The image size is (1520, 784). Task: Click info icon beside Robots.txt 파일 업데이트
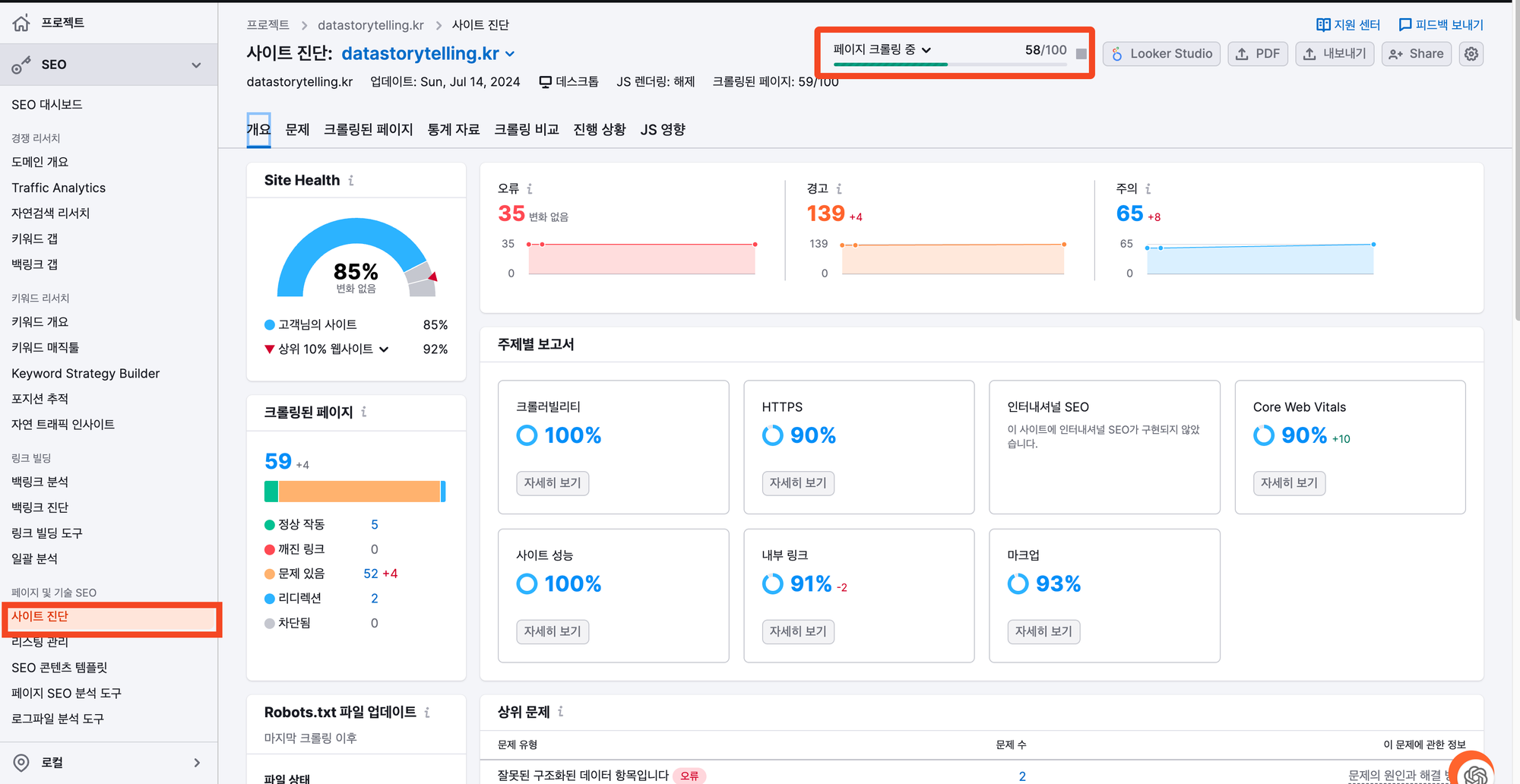pyautogui.click(x=427, y=712)
